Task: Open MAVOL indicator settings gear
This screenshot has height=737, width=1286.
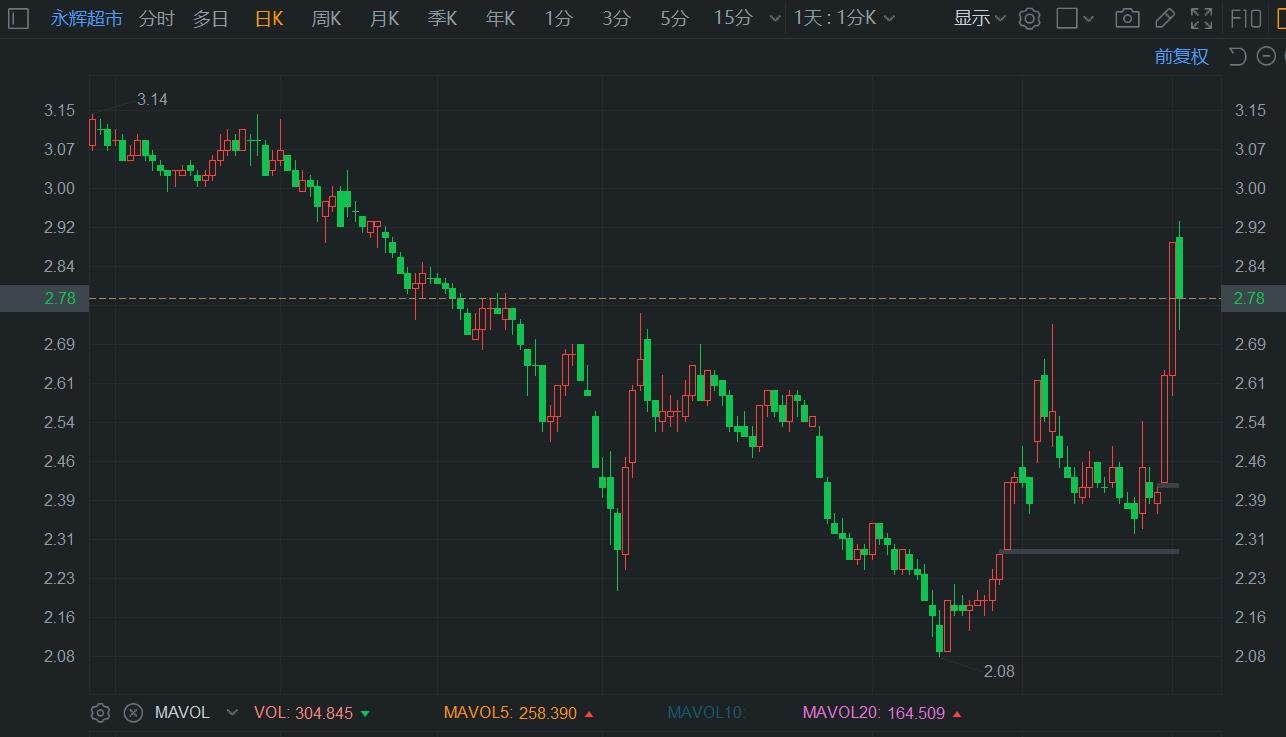Action: click(x=100, y=713)
